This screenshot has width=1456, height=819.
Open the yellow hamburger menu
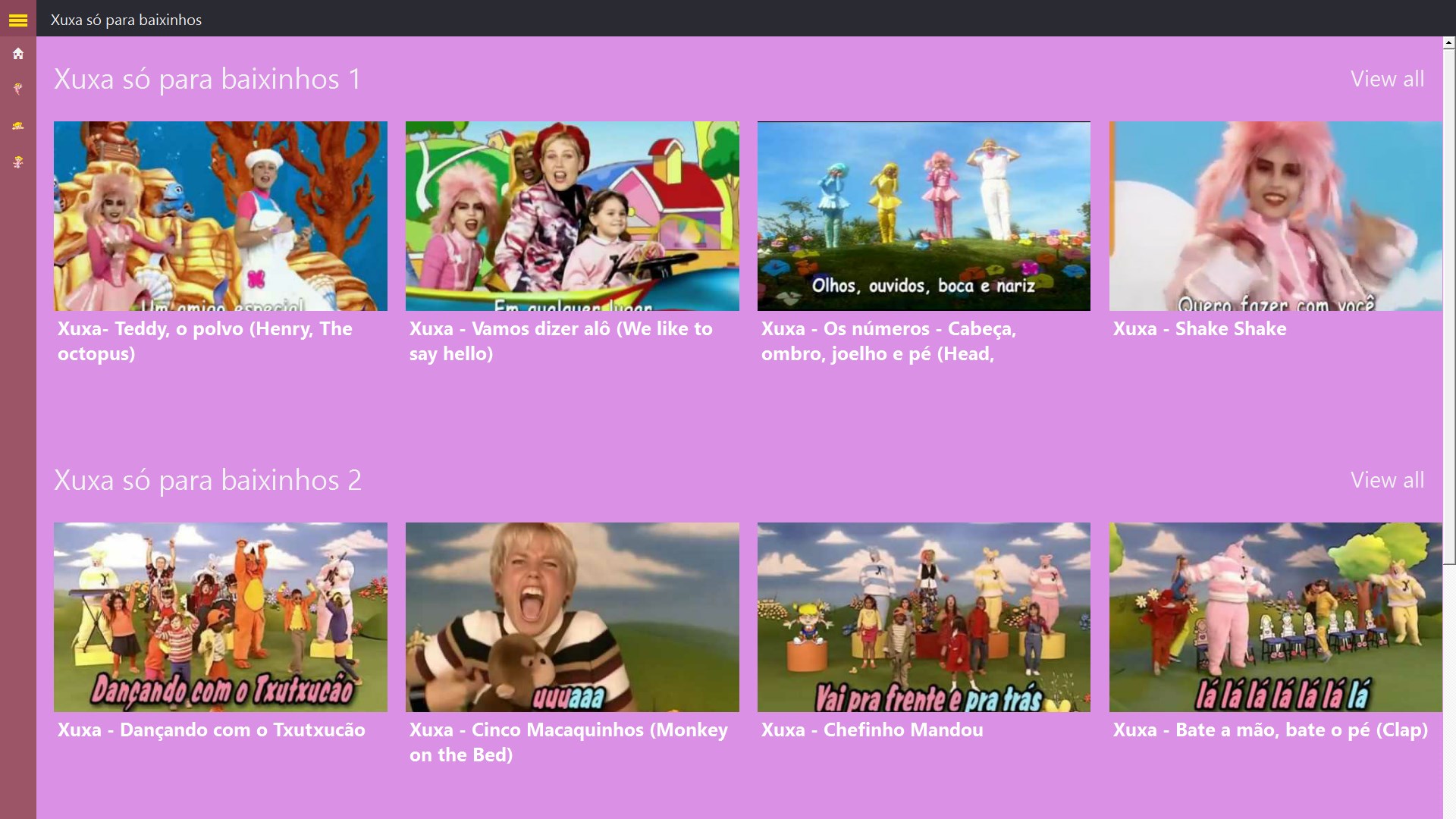click(x=18, y=20)
